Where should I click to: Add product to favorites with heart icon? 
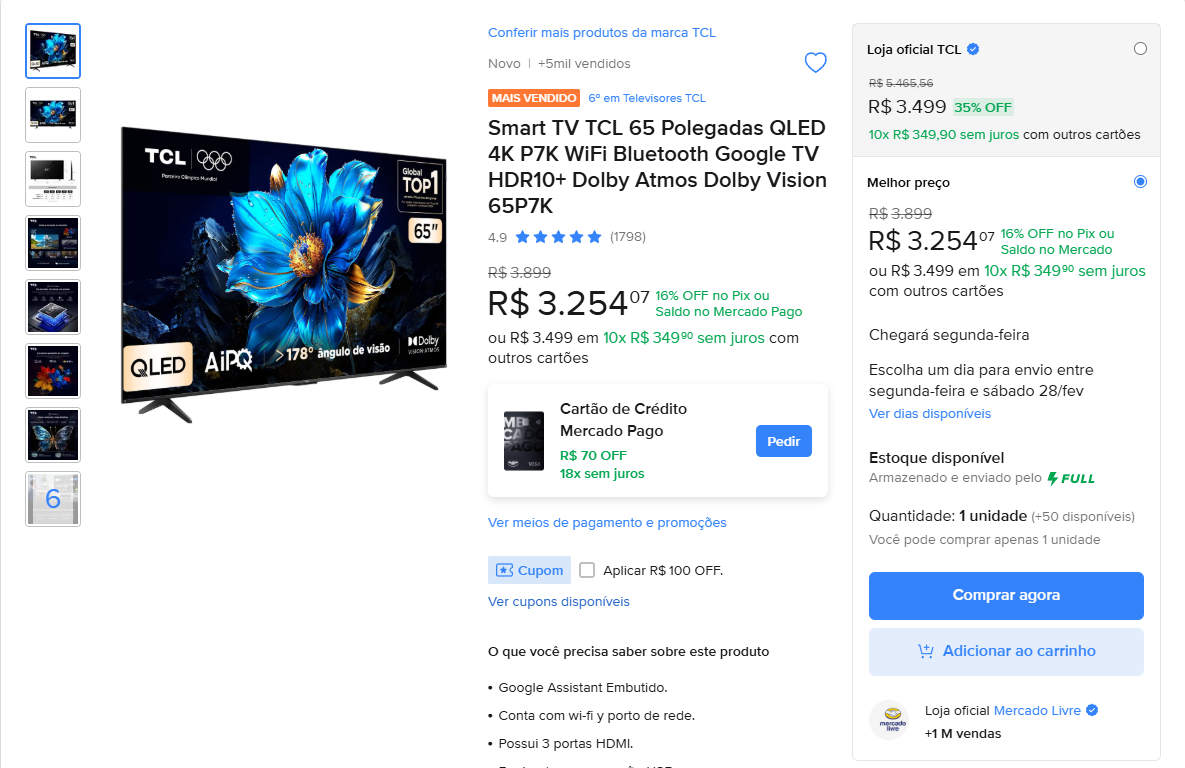tap(815, 62)
